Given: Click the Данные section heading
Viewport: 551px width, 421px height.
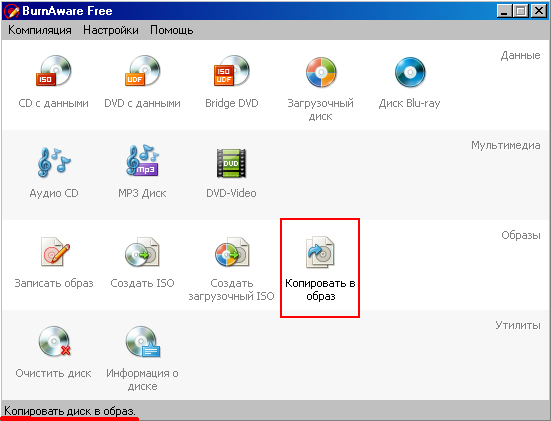Looking at the screenshot, I should 520,56.
